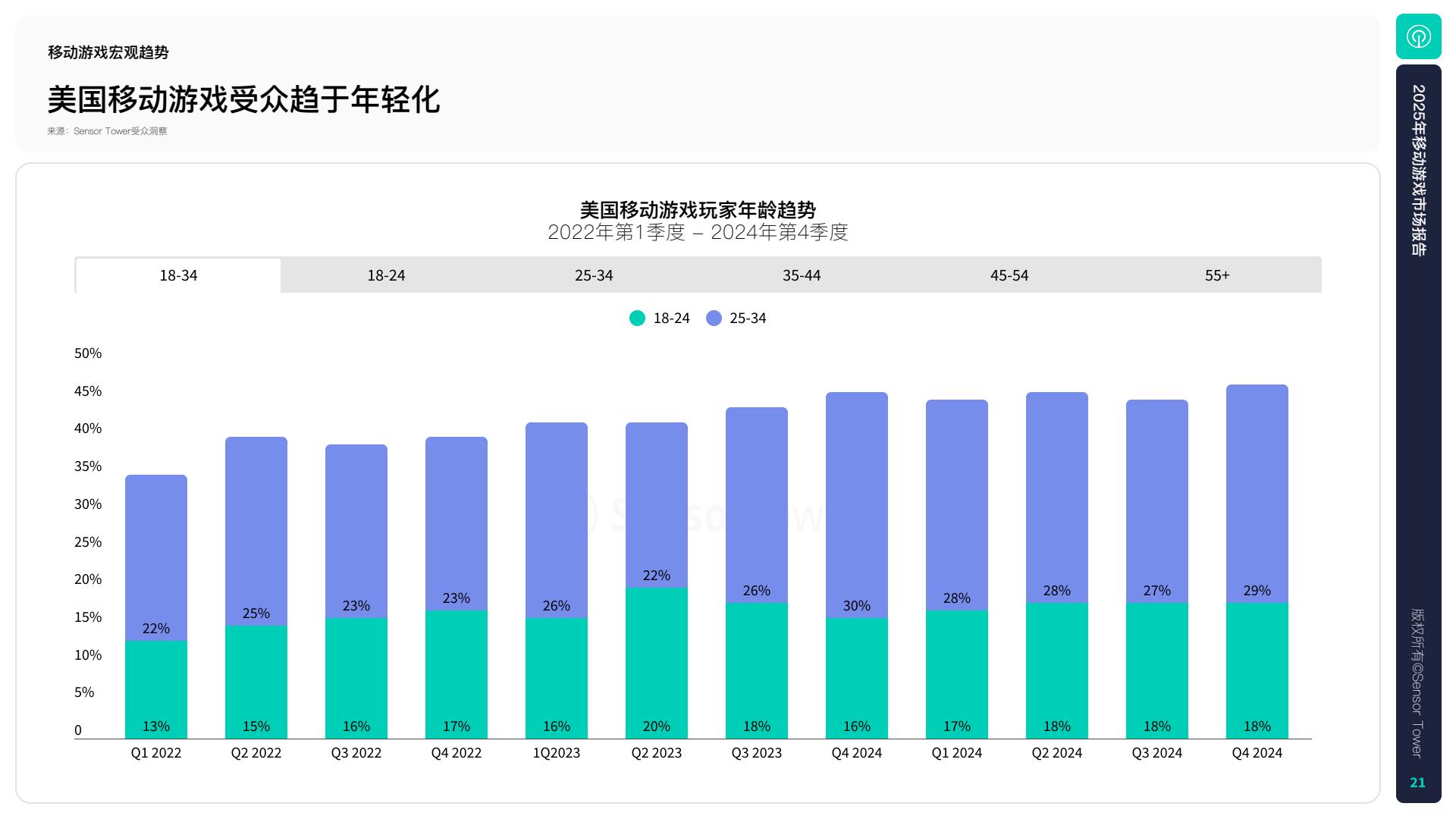Click the 2025 report sidebar title
1456x819 pixels.
pyautogui.click(x=1418, y=170)
